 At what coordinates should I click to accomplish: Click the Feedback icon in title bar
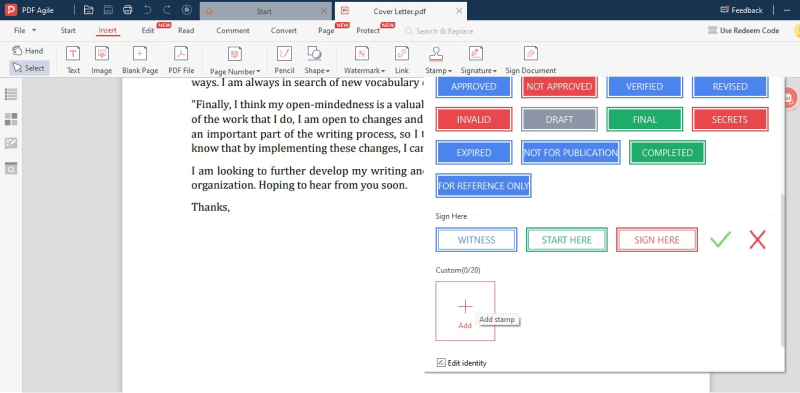[x=724, y=10]
